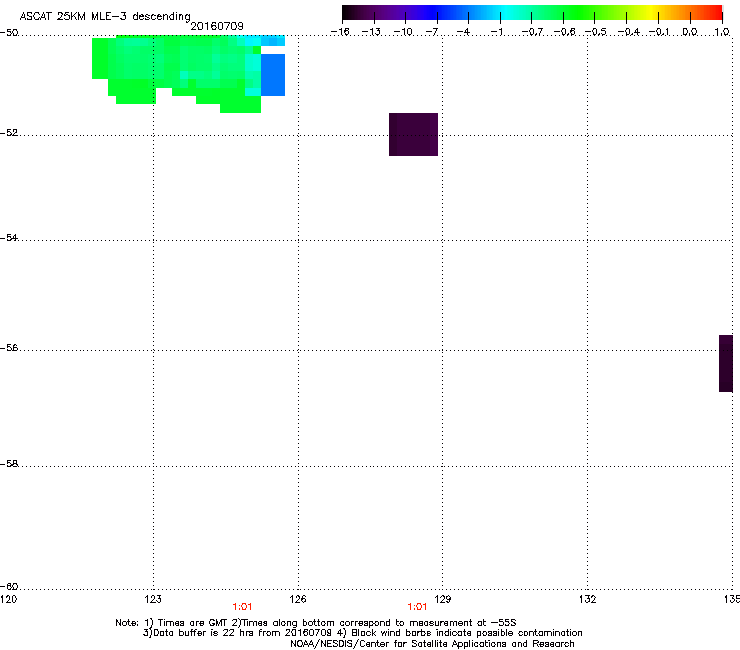Click the red time '1:01' near longitude 125
The image size is (740, 650).
pos(242,607)
